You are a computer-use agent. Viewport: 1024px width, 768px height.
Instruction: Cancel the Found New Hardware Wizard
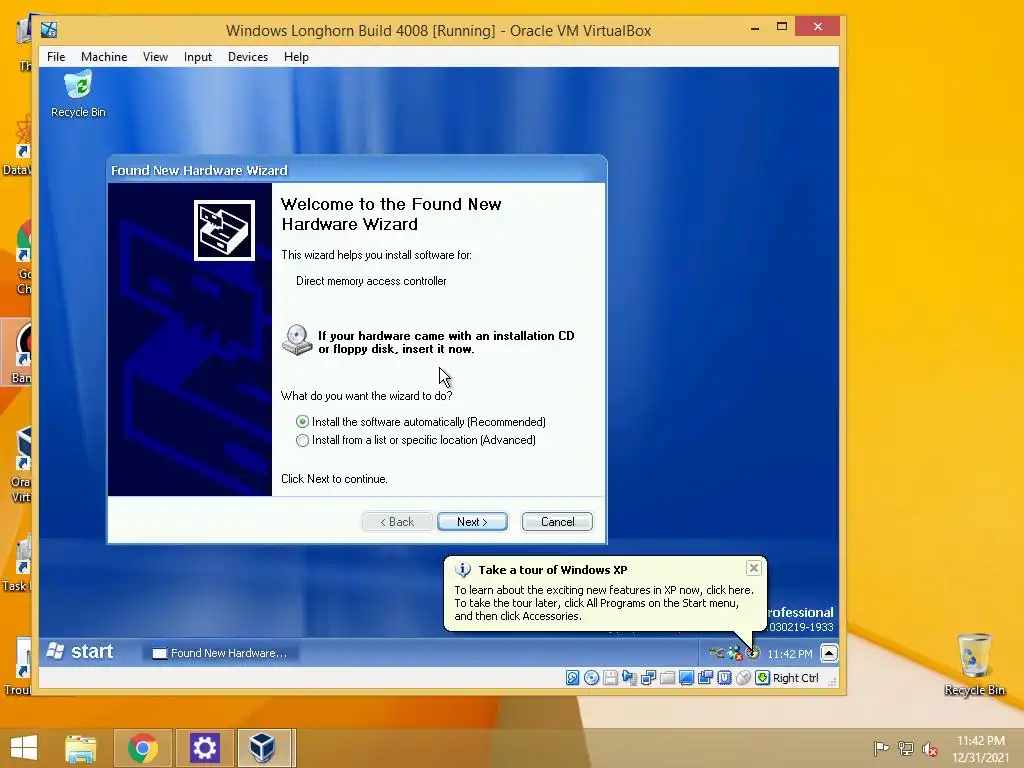click(x=557, y=522)
